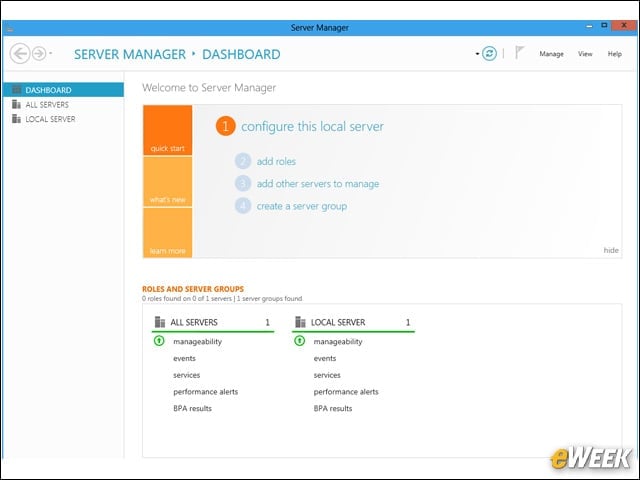640x480 pixels.
Task: Click the step 3 circle icon
Action: pos(243,184)
